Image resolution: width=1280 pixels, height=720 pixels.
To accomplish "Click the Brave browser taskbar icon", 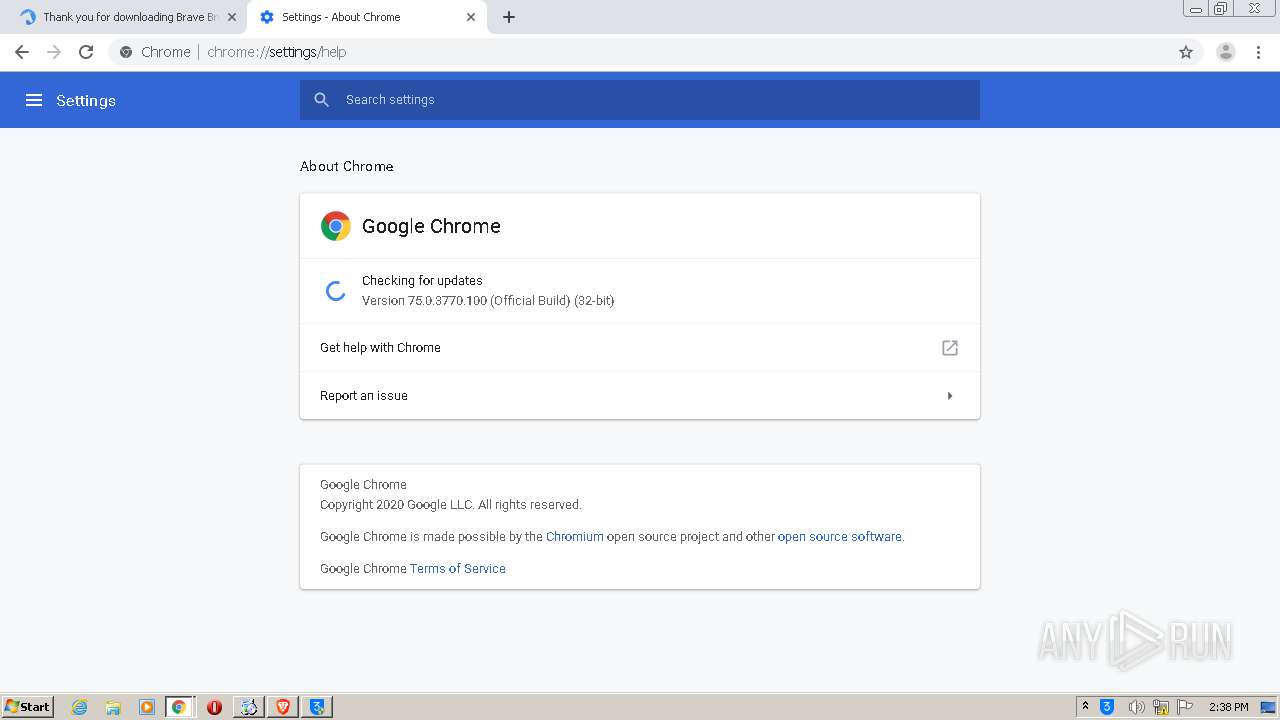I will tap(283, 707).
